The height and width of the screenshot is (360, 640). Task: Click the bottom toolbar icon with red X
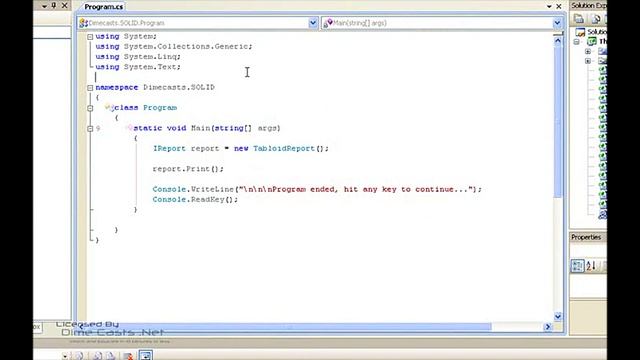pos(128,356)
